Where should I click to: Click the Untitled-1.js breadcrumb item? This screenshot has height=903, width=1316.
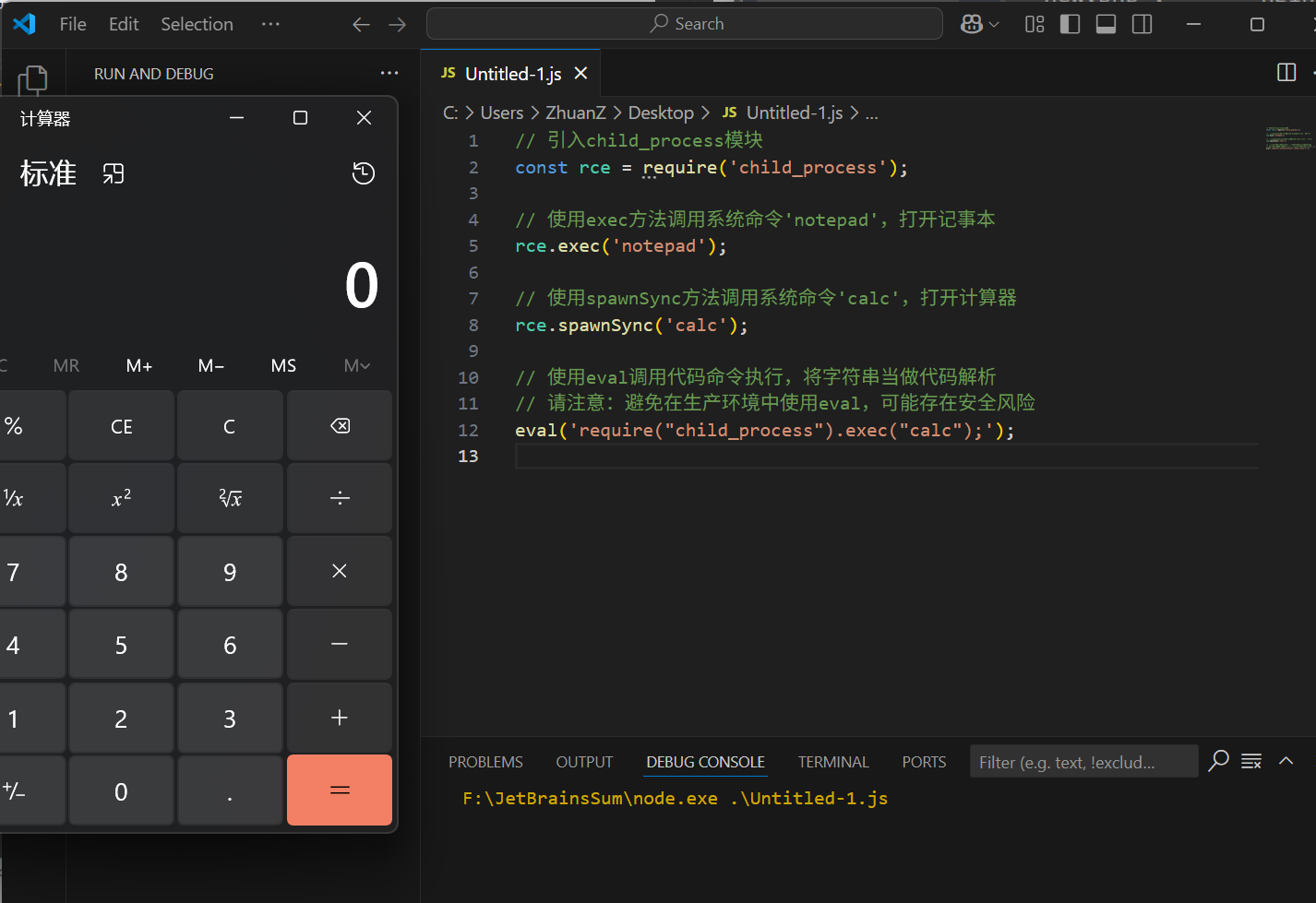pos(783,113)
